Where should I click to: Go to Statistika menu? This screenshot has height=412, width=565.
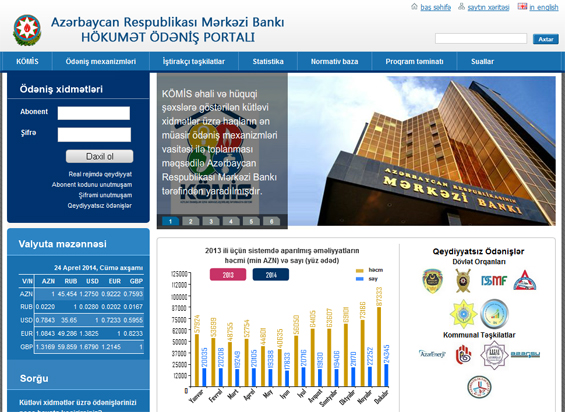point(268,62)
